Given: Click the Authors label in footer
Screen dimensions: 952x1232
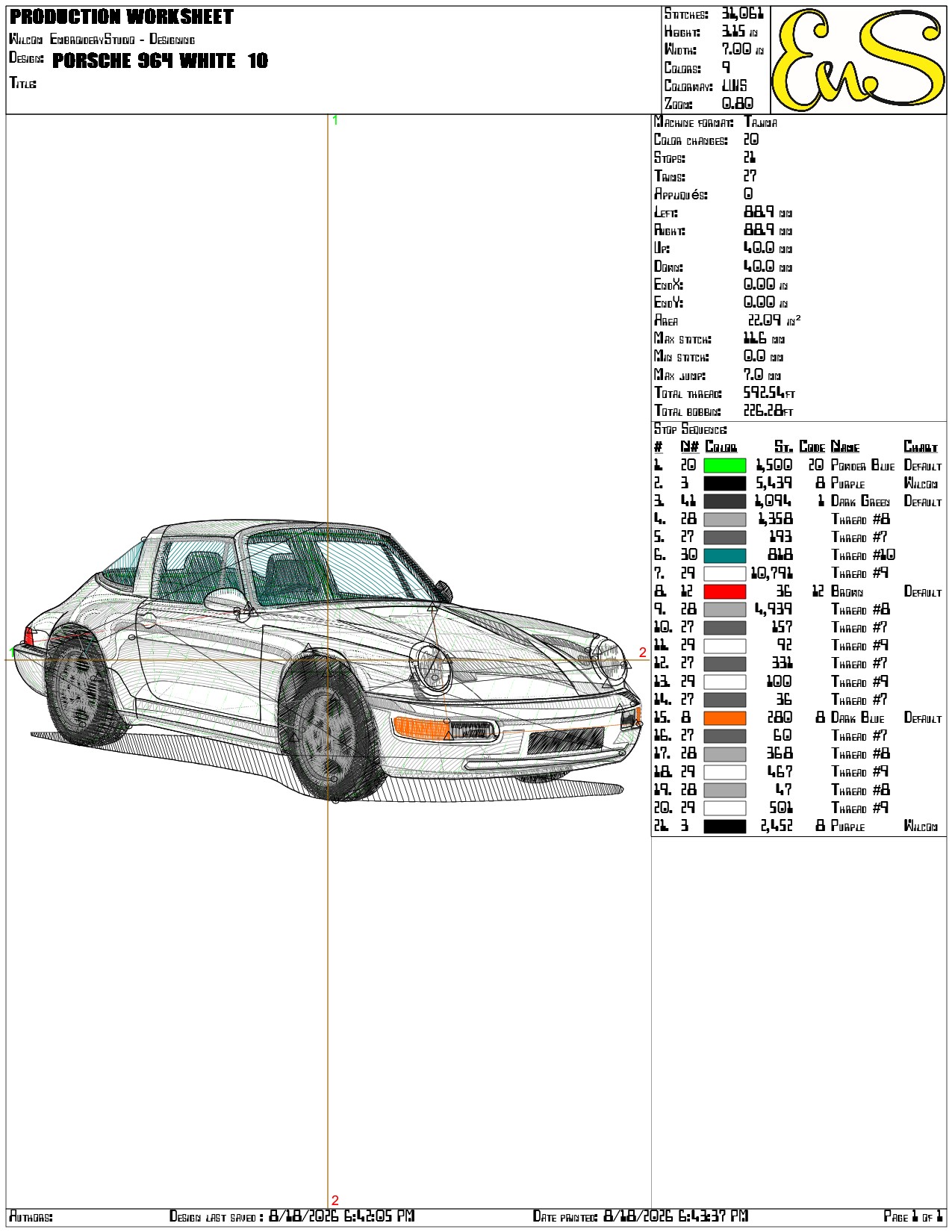Looking at the screenshot, I should [31, 1217].
